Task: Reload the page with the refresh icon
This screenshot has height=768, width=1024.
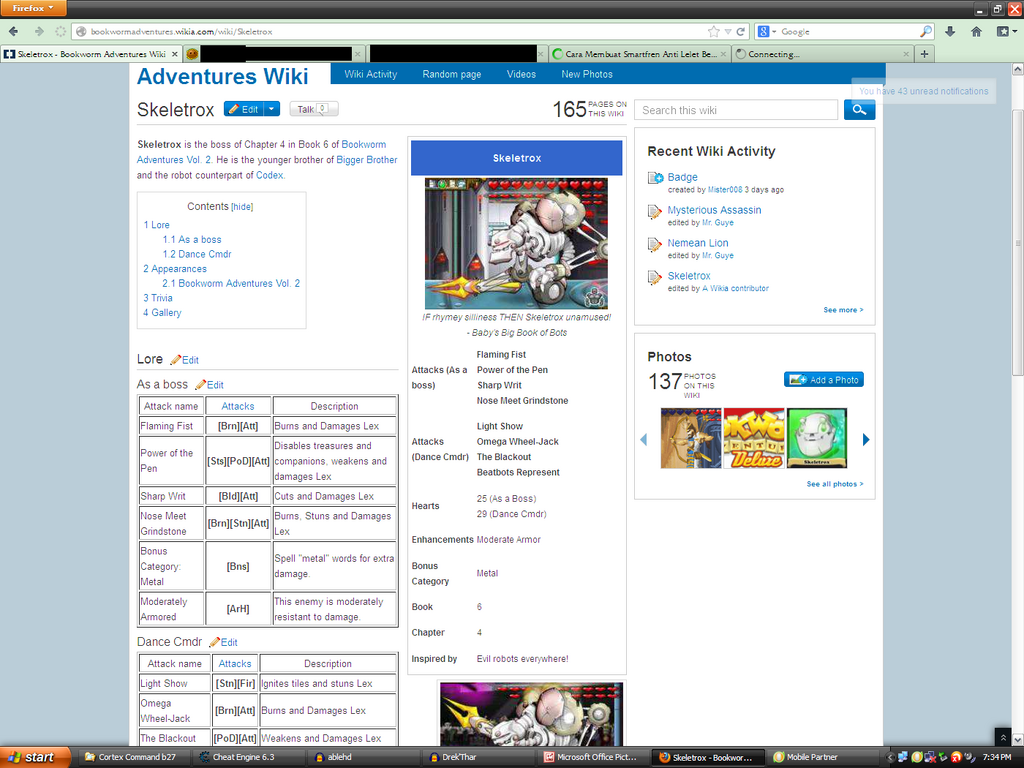Action: (741, 31)
